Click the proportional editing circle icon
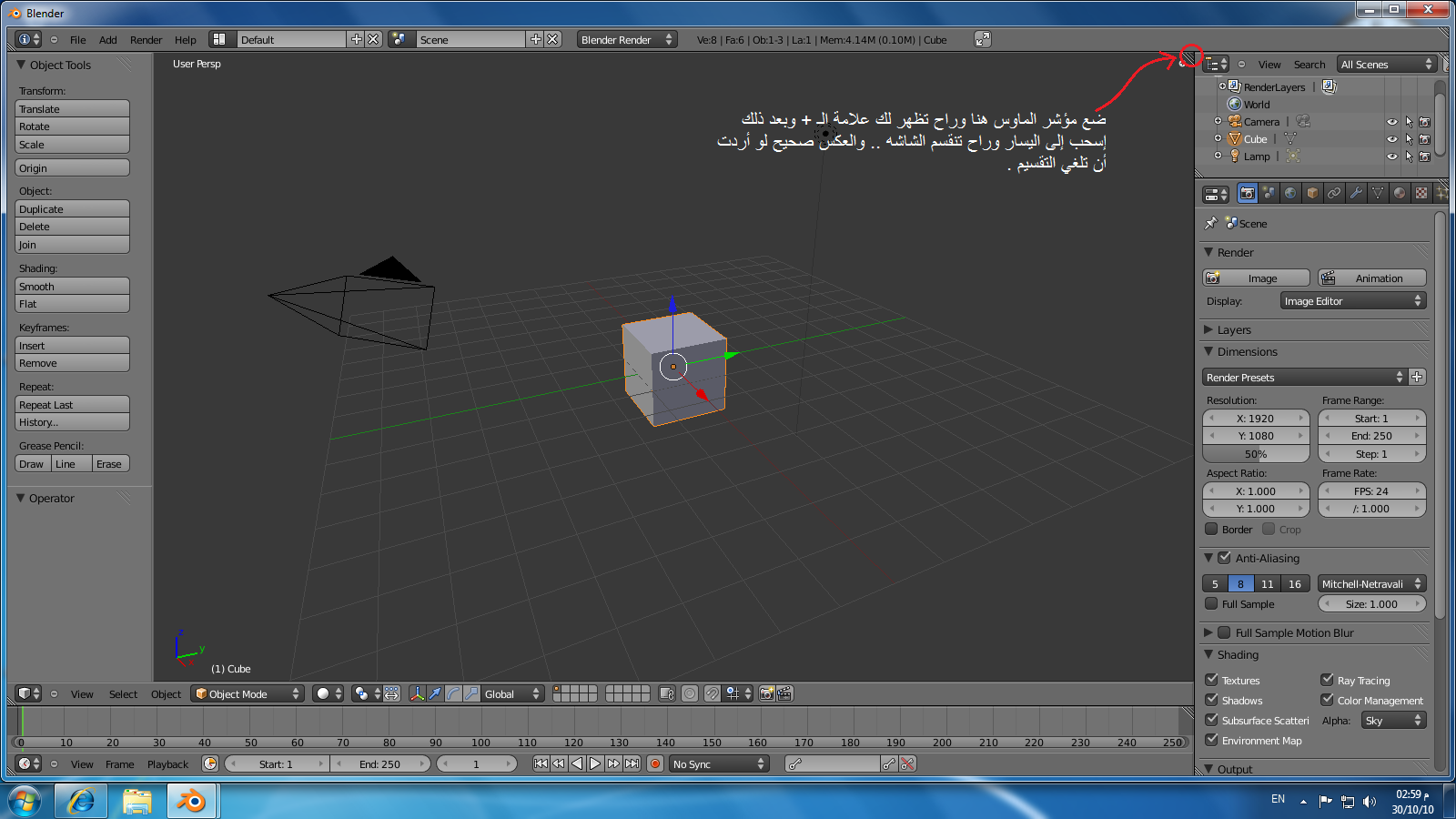This screenshot has width=1456, height=819. (690, 693)
